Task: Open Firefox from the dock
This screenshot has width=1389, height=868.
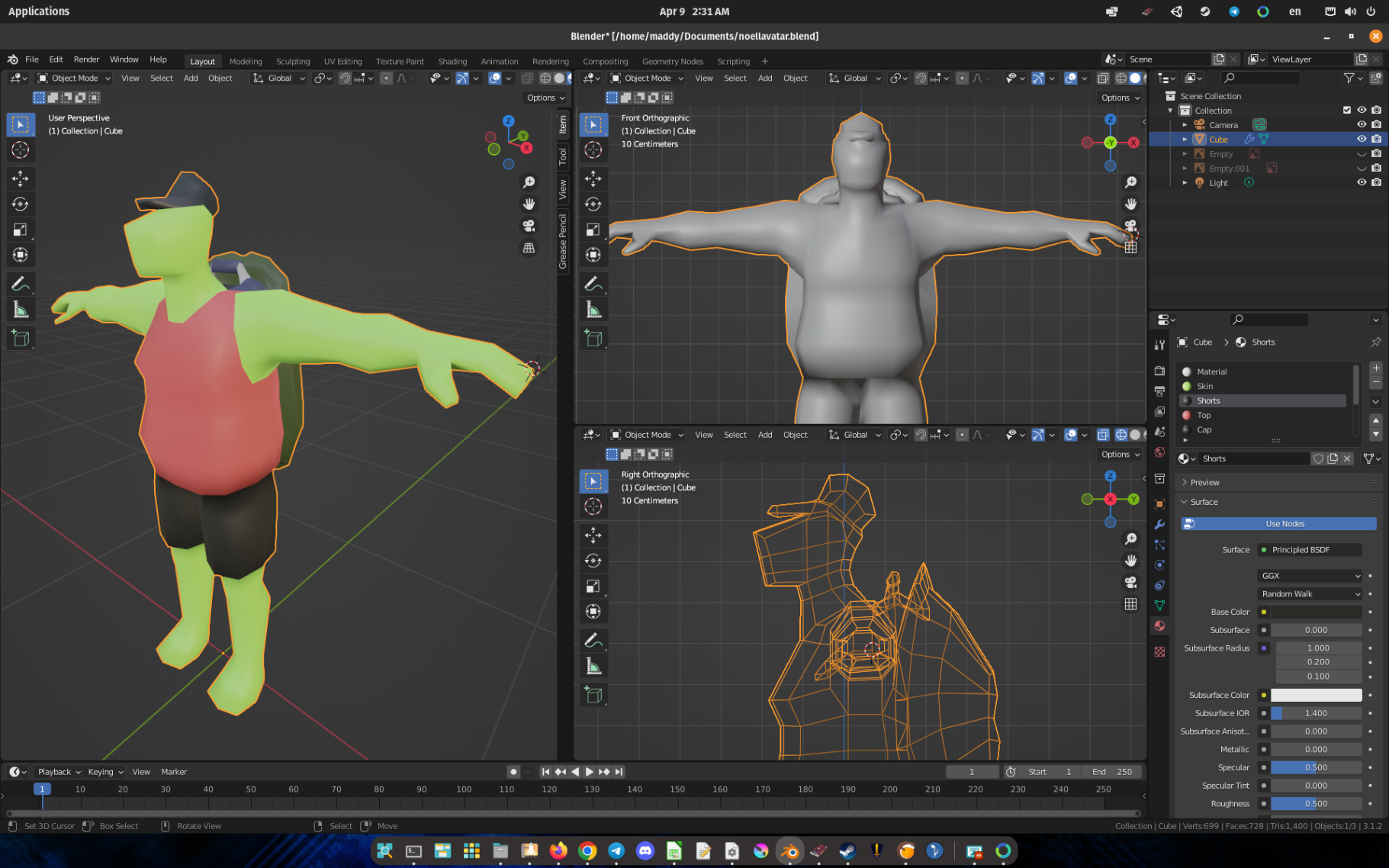Action: 558,850
